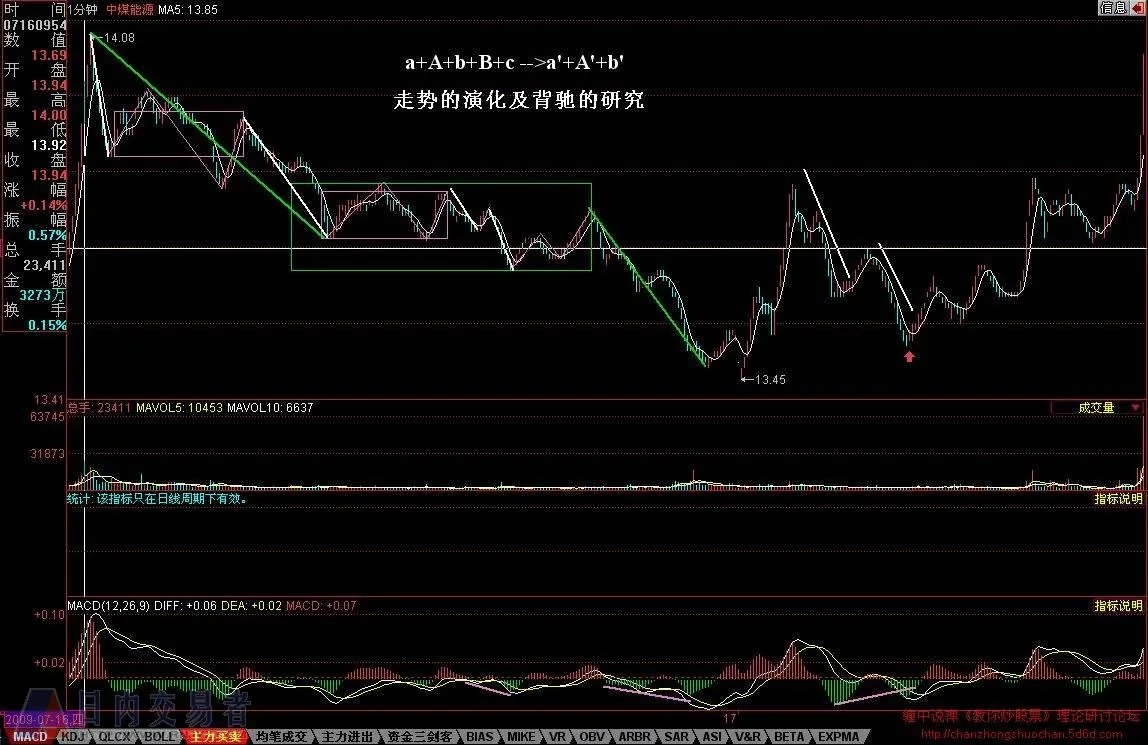The image size is (1148, 745).
Task: Switch to the MIKE indicator tab
Action: pos(521,737)
